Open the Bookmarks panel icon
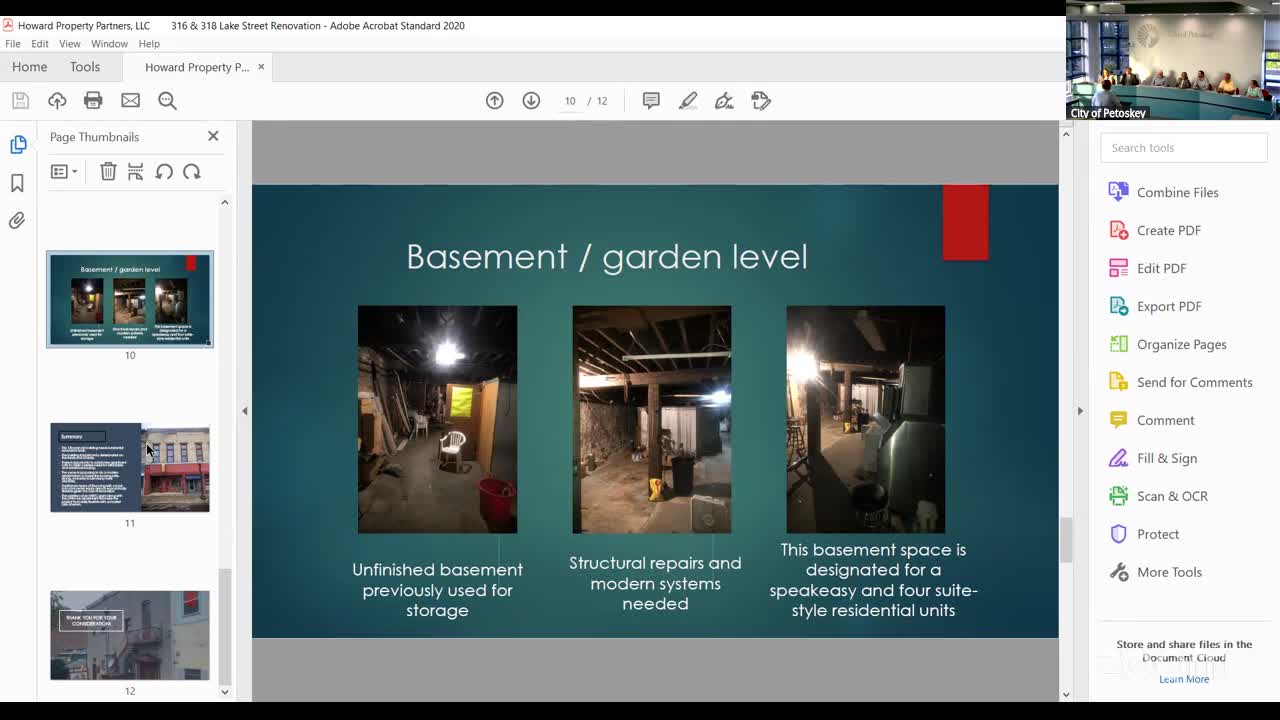This screenshot has height=720, width=1280. pos(17,183)
